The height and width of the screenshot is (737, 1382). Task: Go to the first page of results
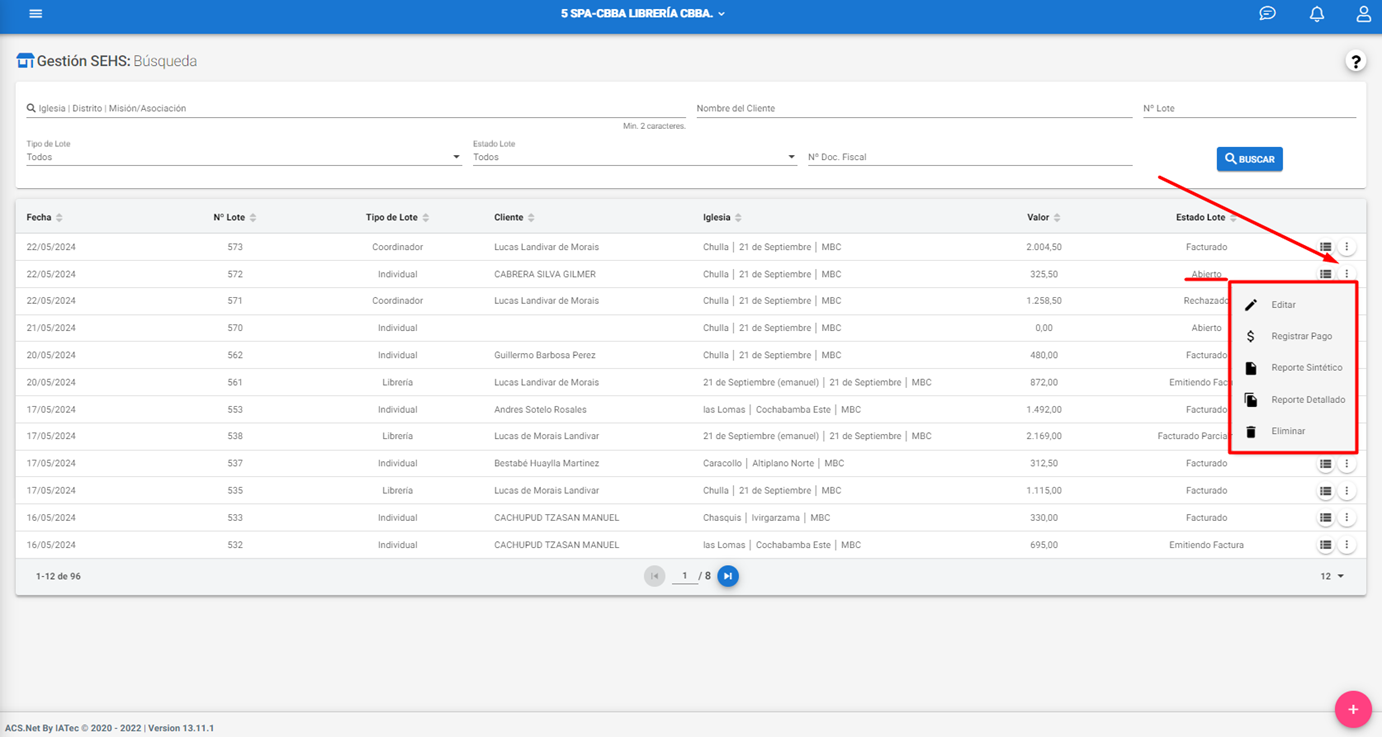tap(655, 576)
